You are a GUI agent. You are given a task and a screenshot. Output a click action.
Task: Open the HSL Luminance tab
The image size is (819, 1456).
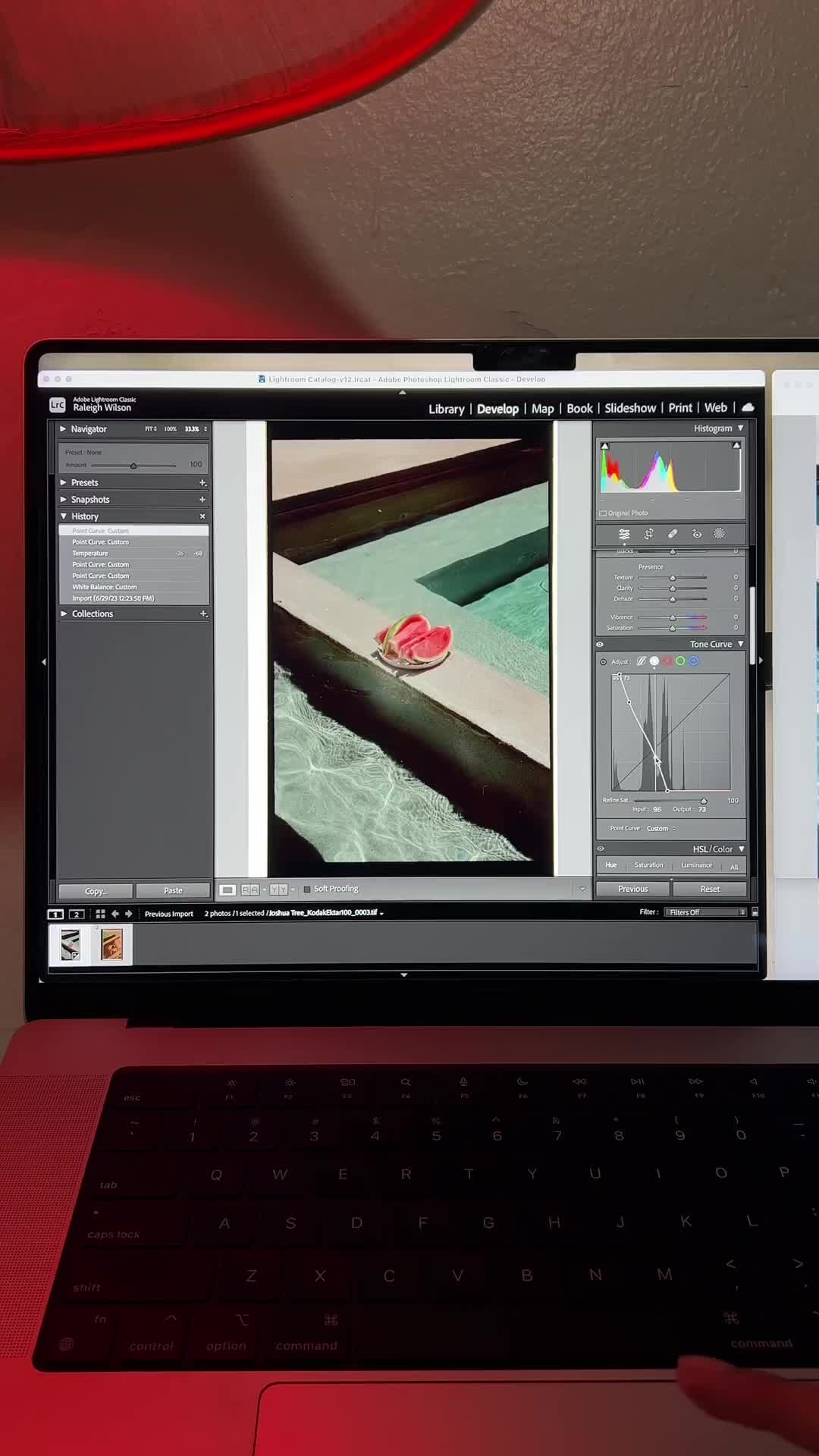click(696, 865)
